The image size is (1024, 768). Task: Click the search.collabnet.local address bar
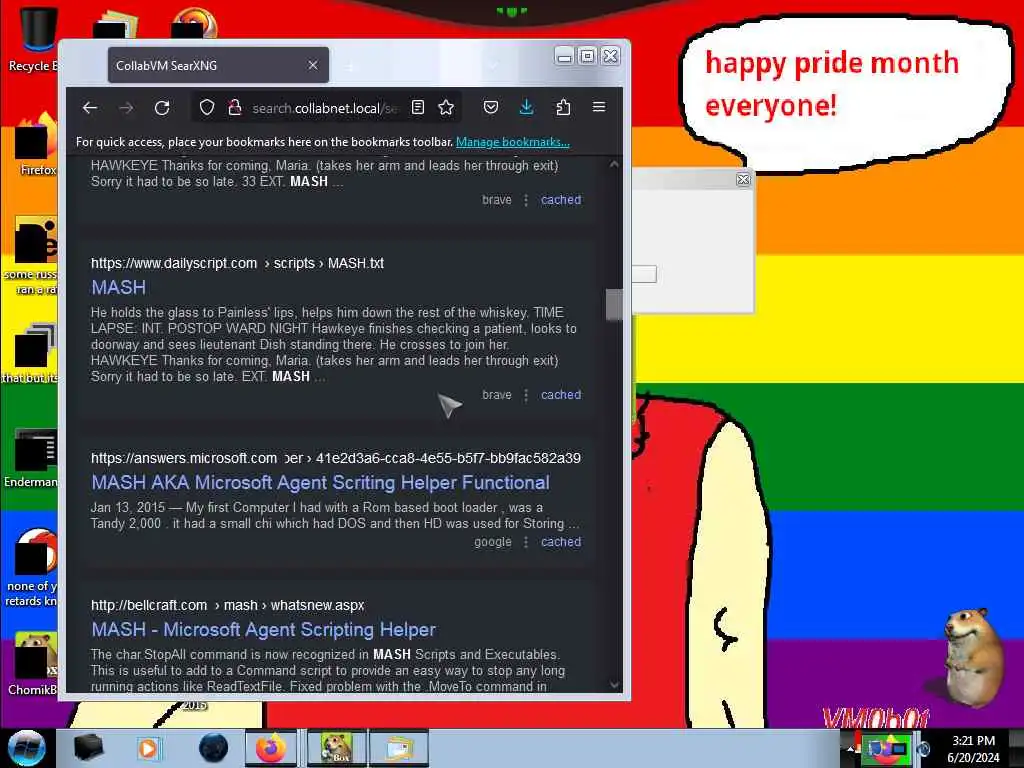point(325,108)
